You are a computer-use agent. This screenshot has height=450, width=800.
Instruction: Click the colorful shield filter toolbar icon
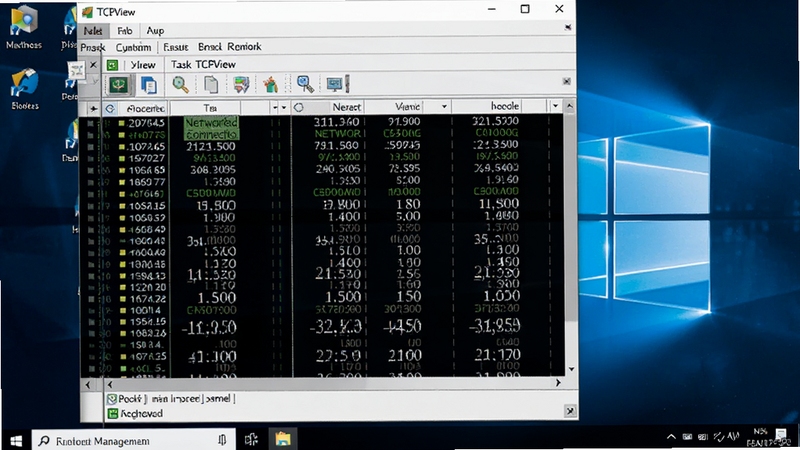pyautogui.click(x=241, y=84)
